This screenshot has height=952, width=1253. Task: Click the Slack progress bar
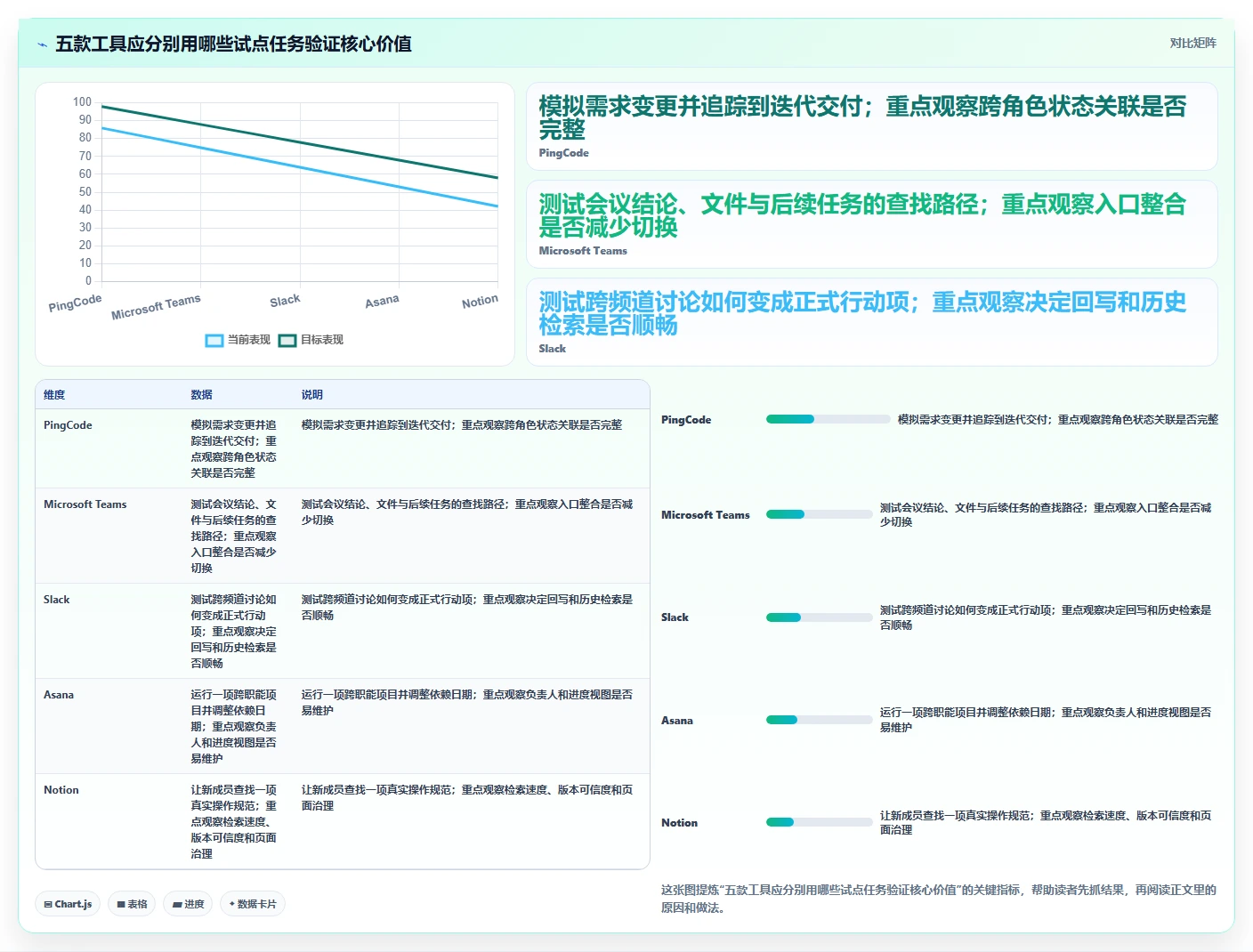click(819, 617)
